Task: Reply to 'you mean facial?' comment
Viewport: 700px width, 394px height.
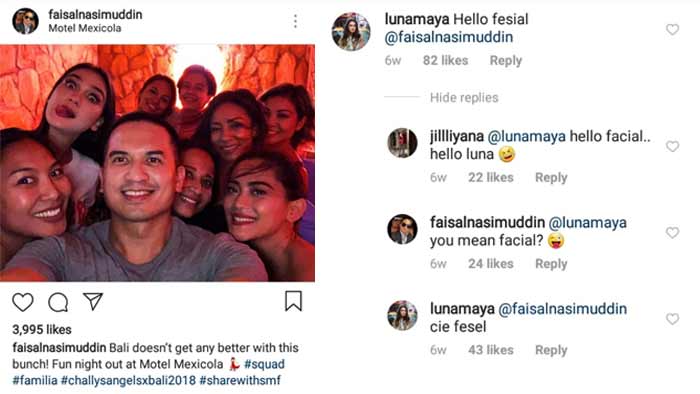Action: [551, 264]
